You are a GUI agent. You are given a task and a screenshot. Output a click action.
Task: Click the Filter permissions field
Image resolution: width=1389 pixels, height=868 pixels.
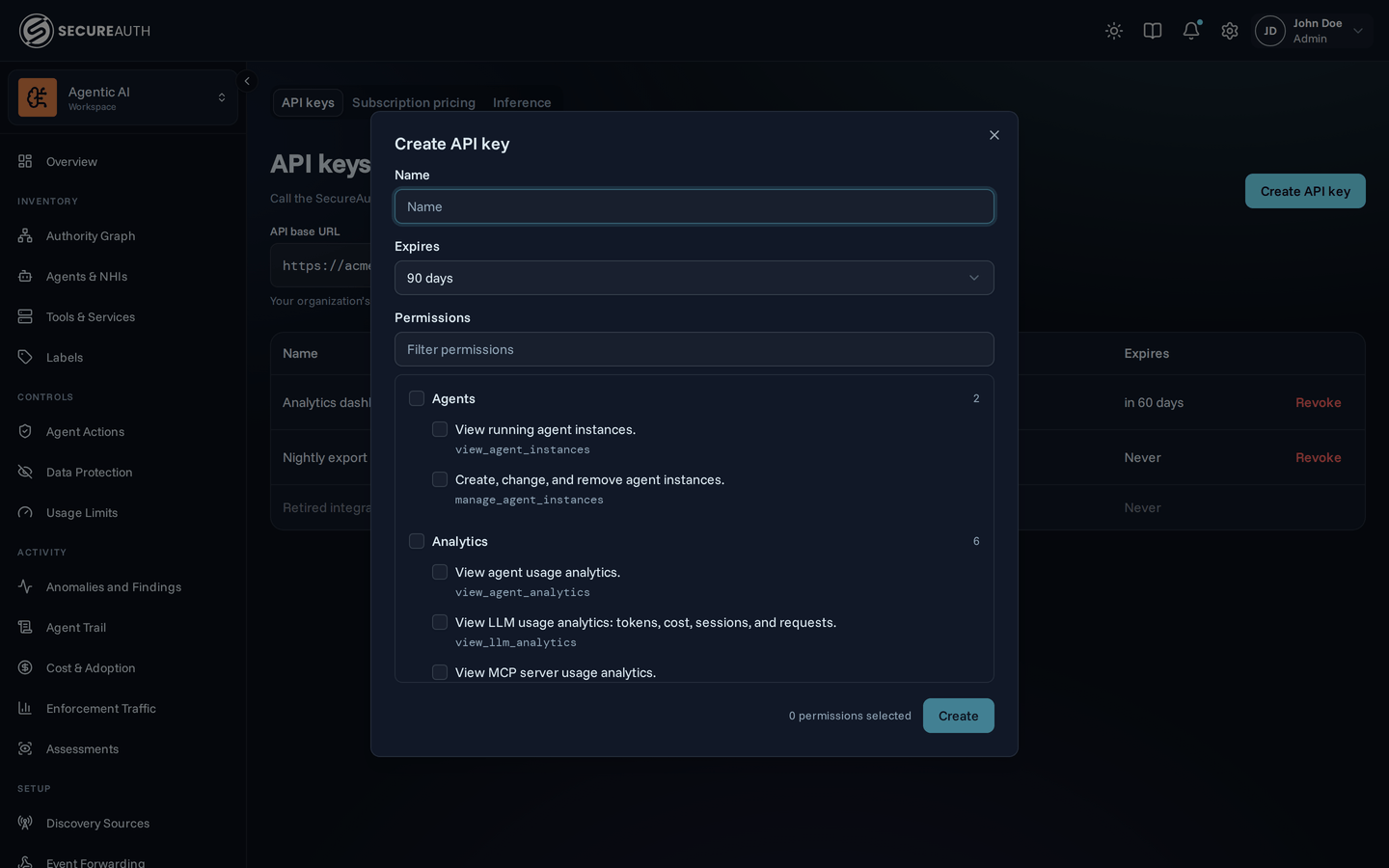point(694,349)
